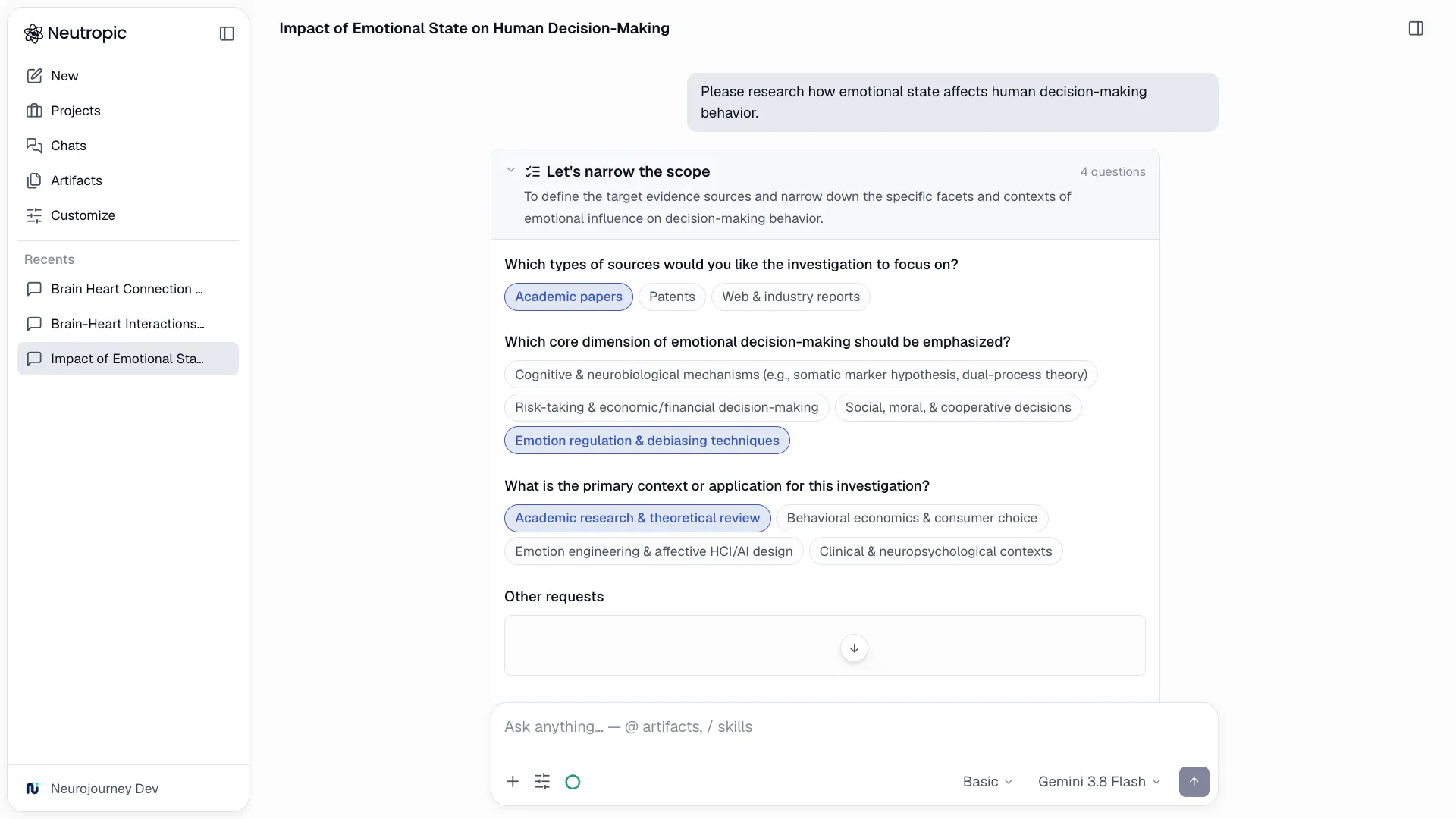1456x819 pixels.
Task: Click chat icon beside Brain Heart Connection
Action: click(x=34, y=289)
